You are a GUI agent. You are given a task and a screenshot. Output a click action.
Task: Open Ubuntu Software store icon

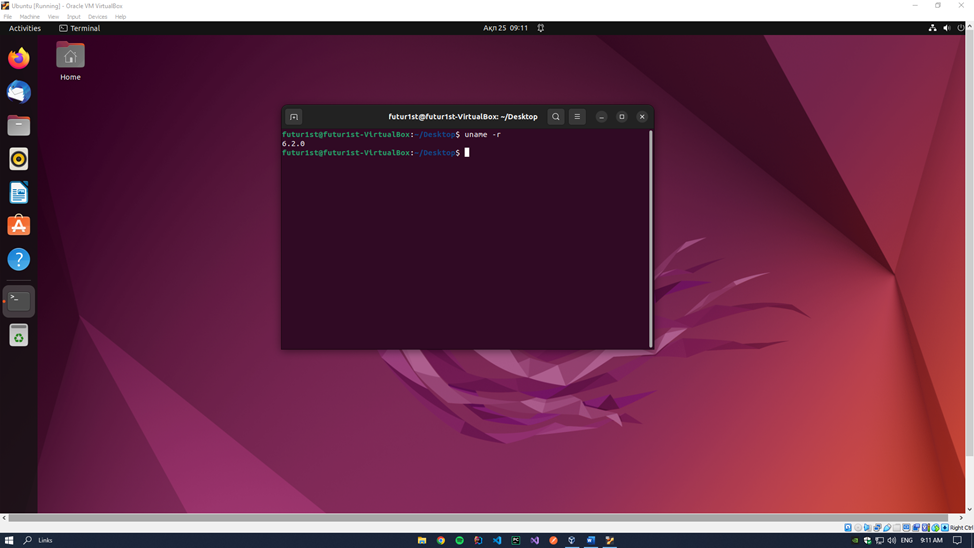tap(19, 226)
